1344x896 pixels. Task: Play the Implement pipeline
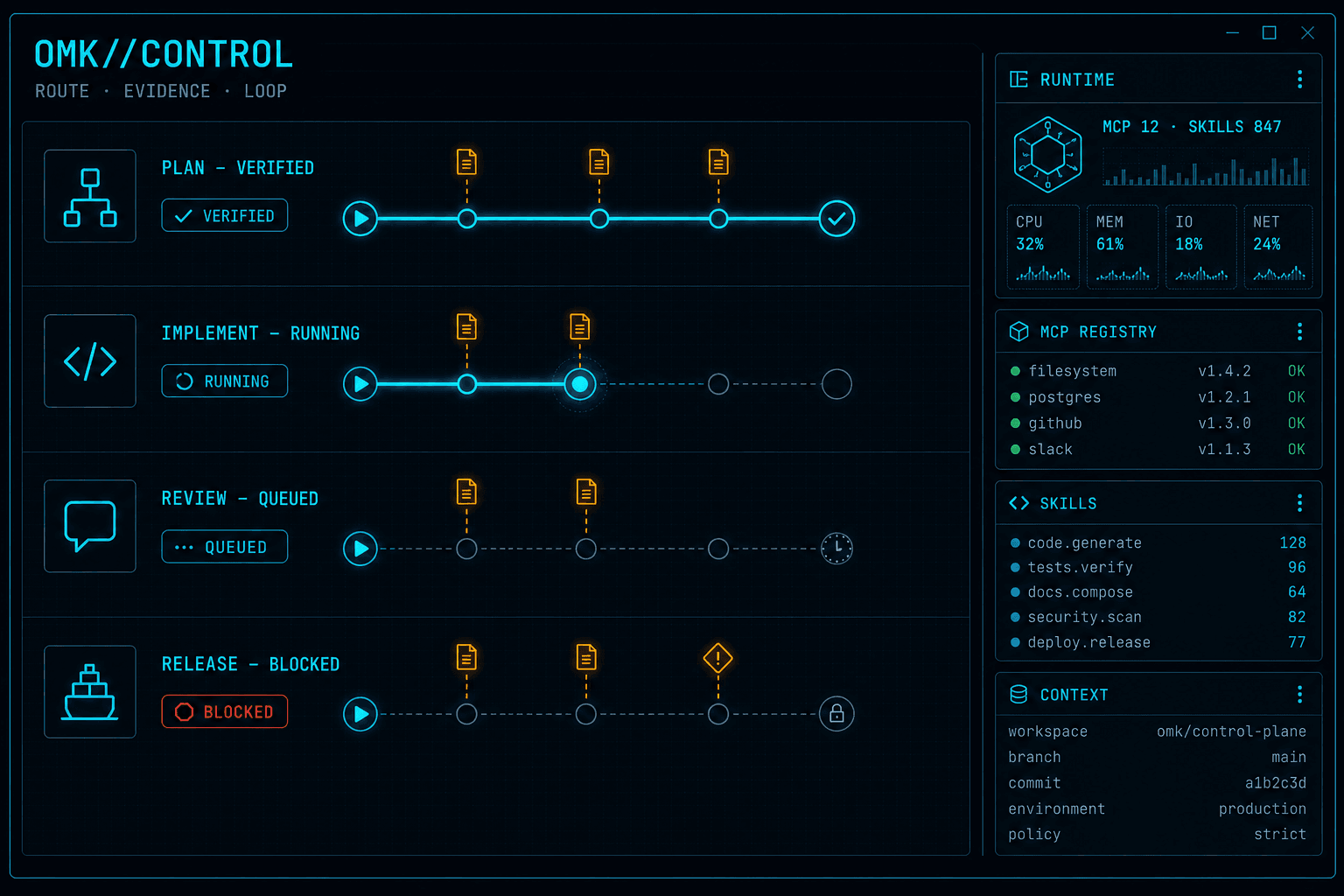pyautogui.click(x=360, y=384)
